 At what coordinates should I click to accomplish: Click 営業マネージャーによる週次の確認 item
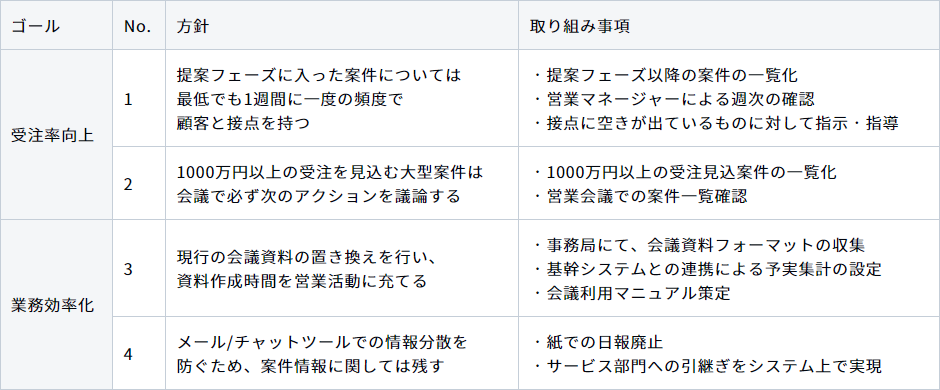(674, 99)
